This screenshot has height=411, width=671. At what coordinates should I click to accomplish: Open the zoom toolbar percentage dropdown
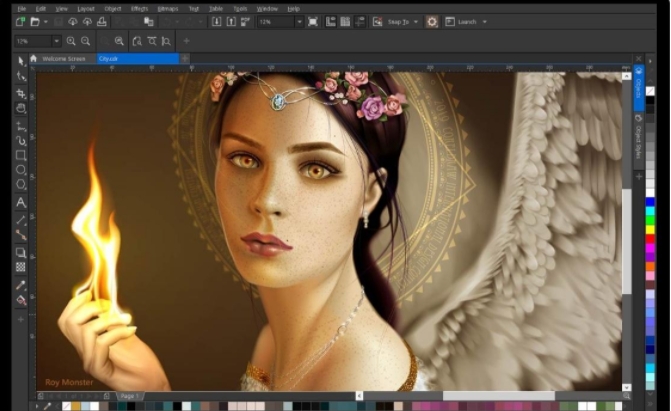point(56,41)
